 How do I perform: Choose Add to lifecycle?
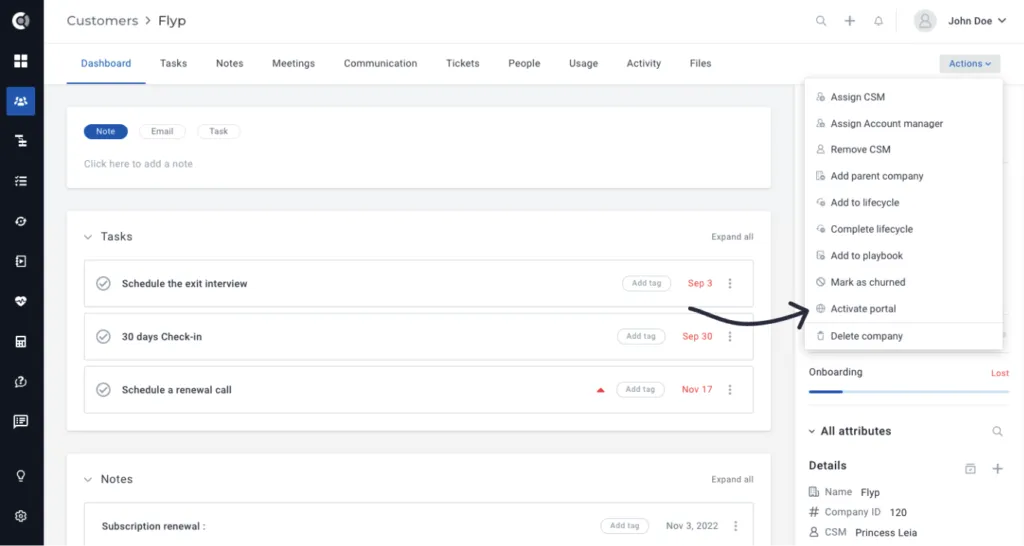click(x=904, y=202)
